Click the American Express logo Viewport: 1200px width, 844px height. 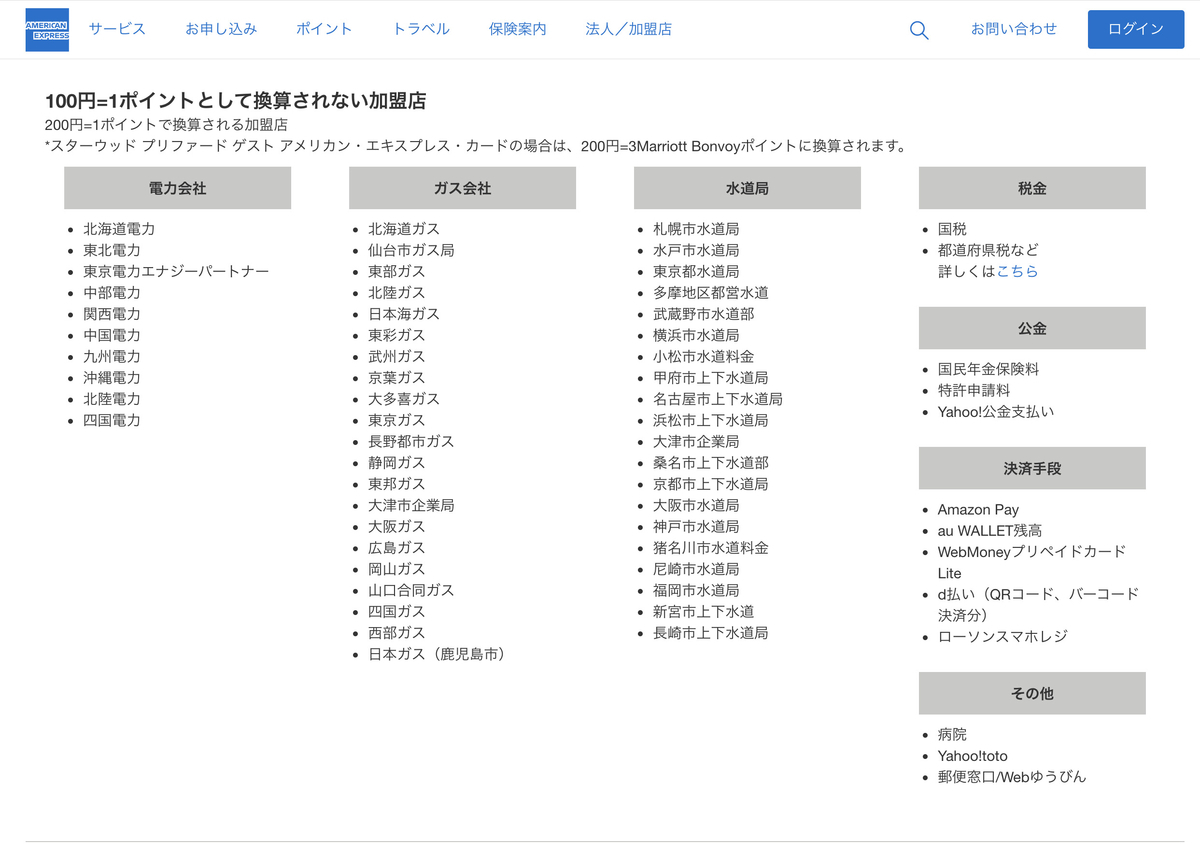pos(47,29)
